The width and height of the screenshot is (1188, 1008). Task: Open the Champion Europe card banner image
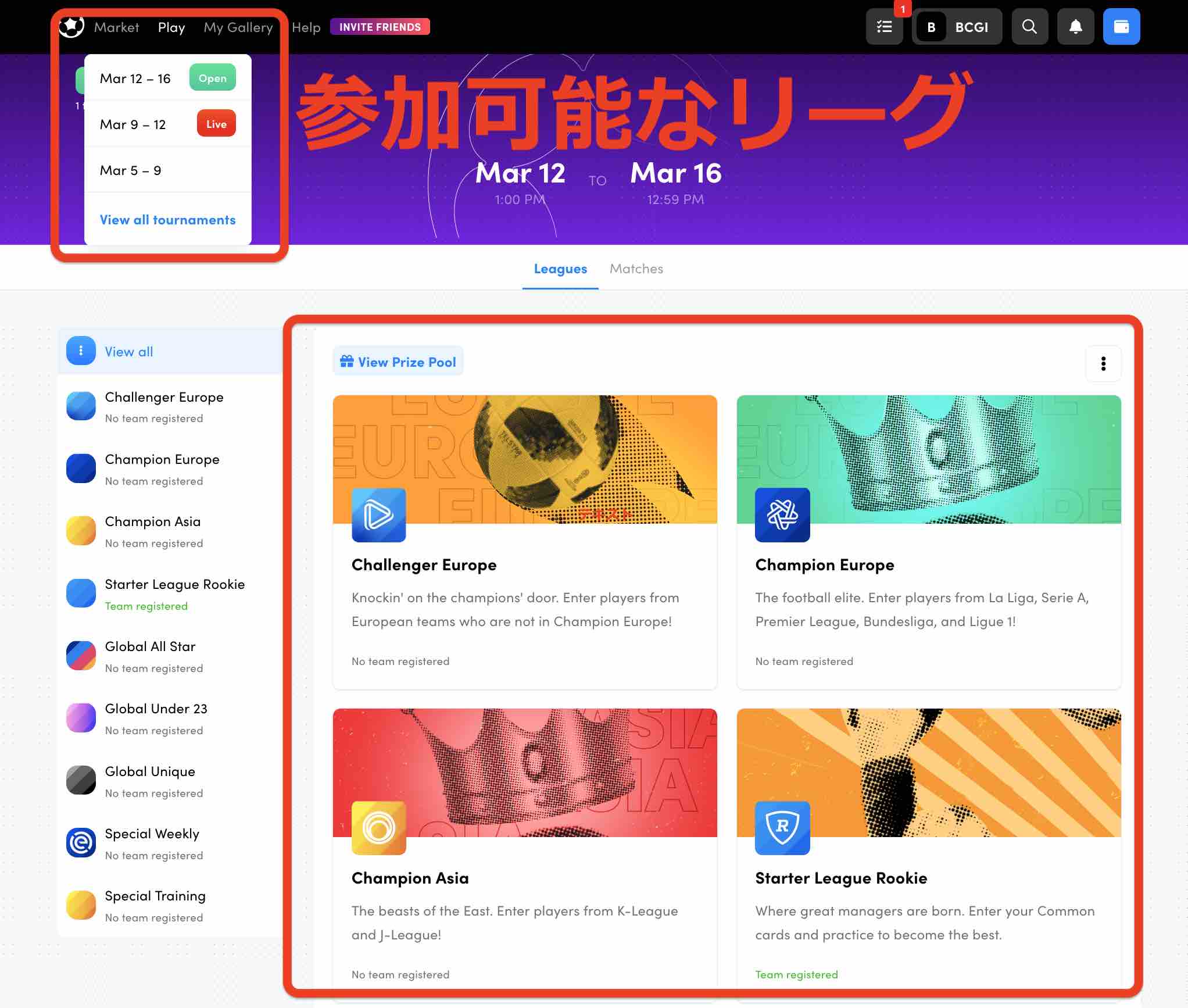tap(929, 459)
